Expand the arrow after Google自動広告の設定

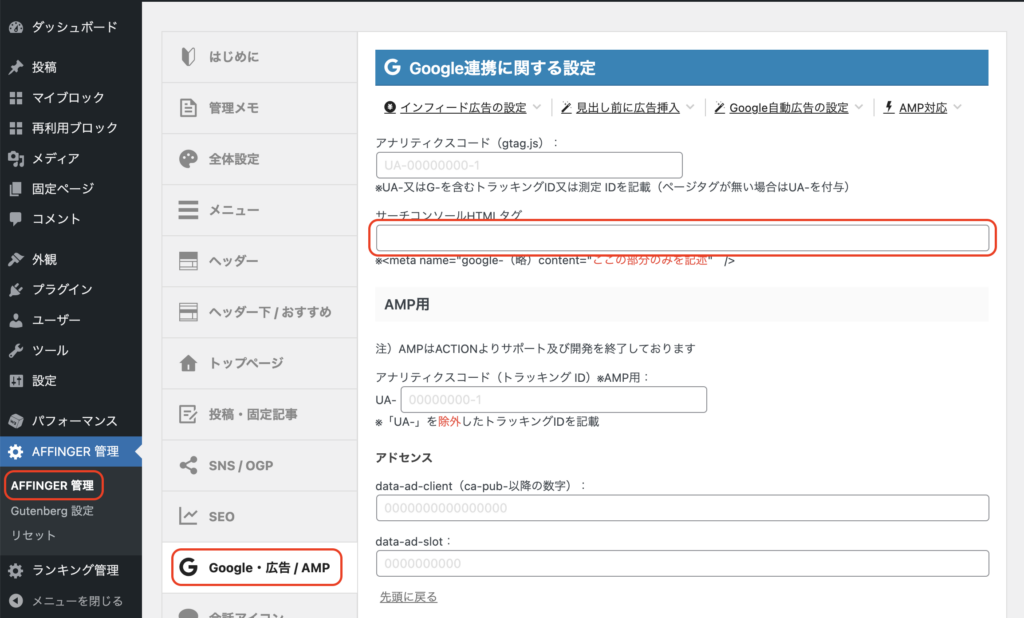click(x=859, y=107)
